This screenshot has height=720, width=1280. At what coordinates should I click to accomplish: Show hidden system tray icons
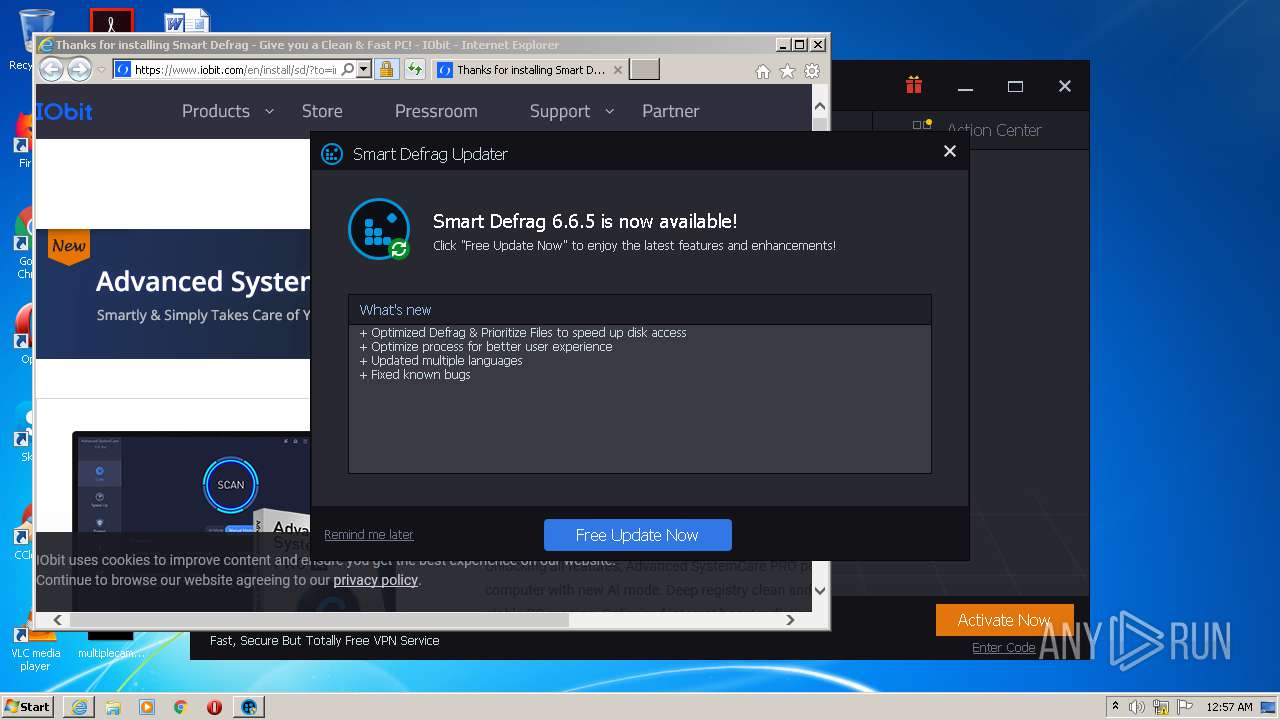click(1115, 707)
